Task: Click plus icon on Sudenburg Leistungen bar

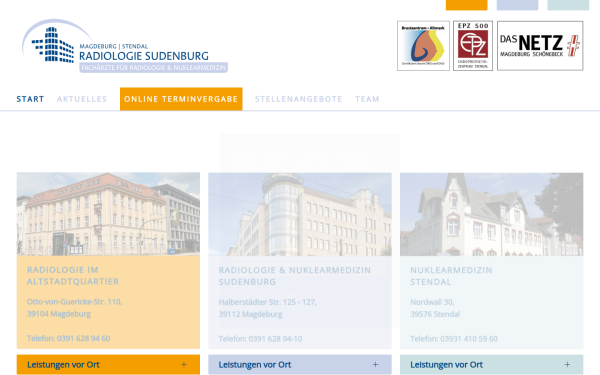Action: tap(376, 365)
